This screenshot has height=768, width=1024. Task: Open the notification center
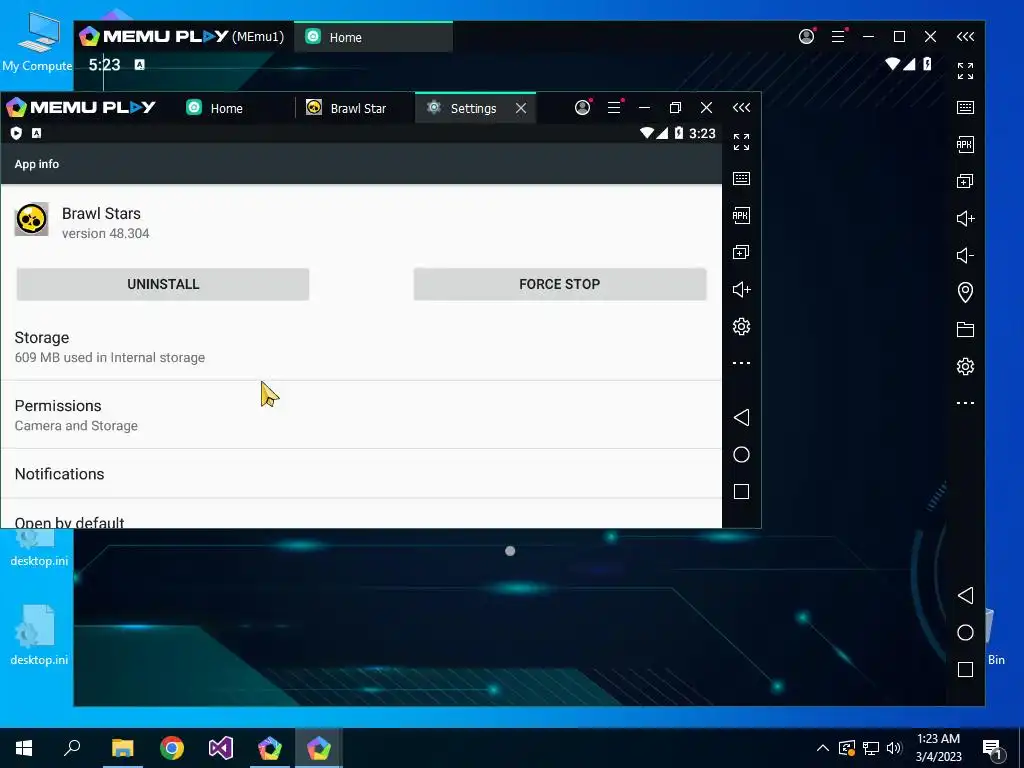[993, 749]
